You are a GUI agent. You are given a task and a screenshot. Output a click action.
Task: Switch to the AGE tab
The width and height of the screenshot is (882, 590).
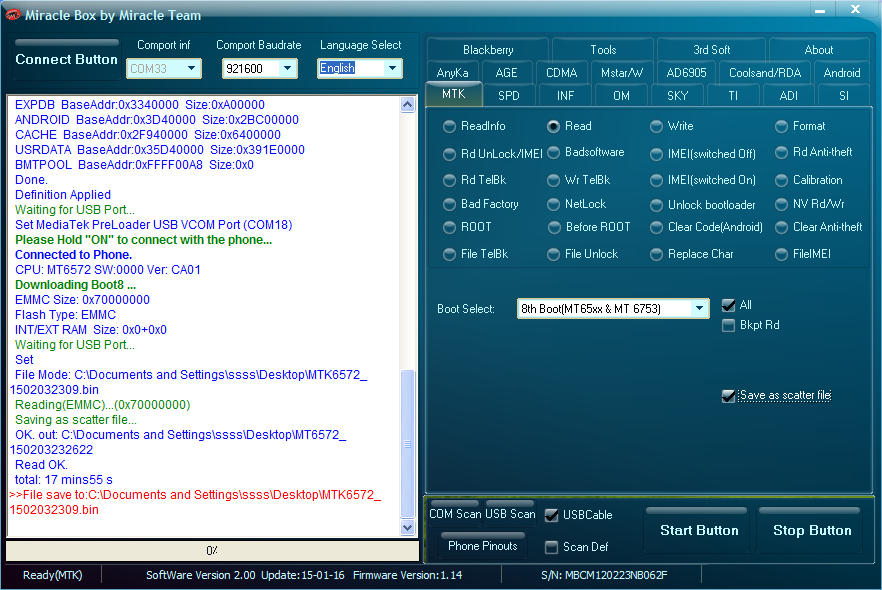click(506, 73)
